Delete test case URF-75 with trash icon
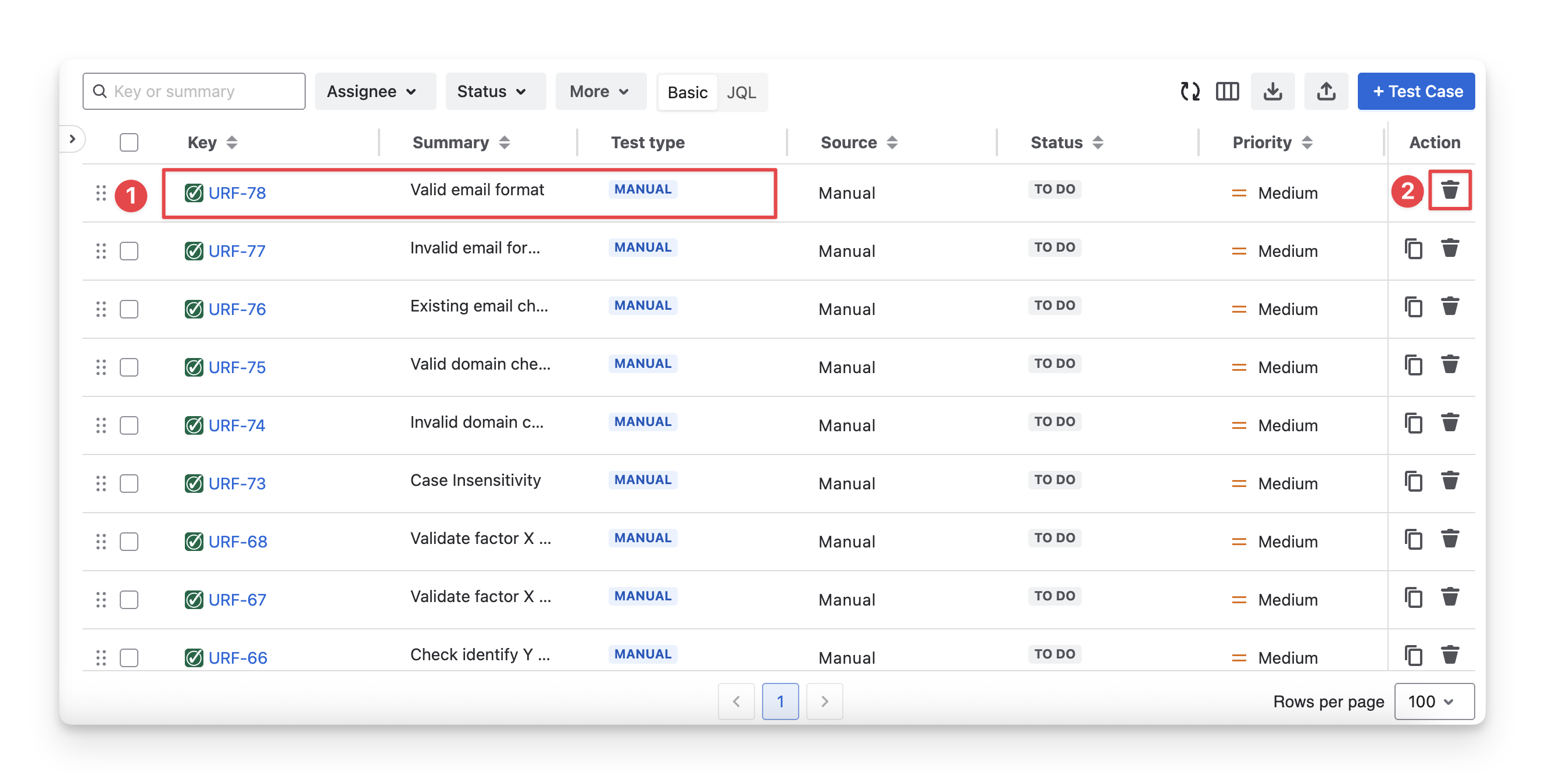The height and width of the screenshot is (784, 1545). pyautogui.click(x=1450, y=365)
